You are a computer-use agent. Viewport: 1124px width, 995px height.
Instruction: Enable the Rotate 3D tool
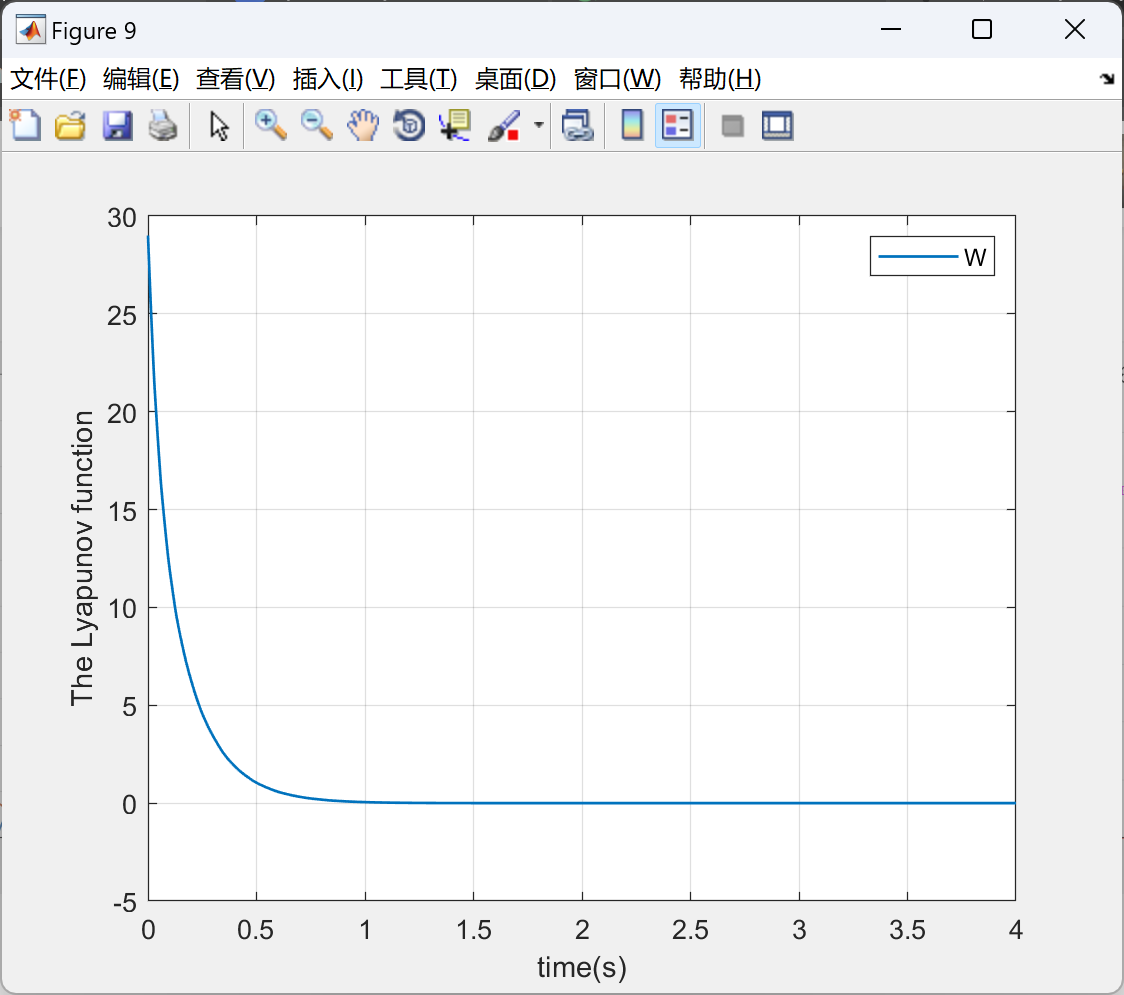409,125
